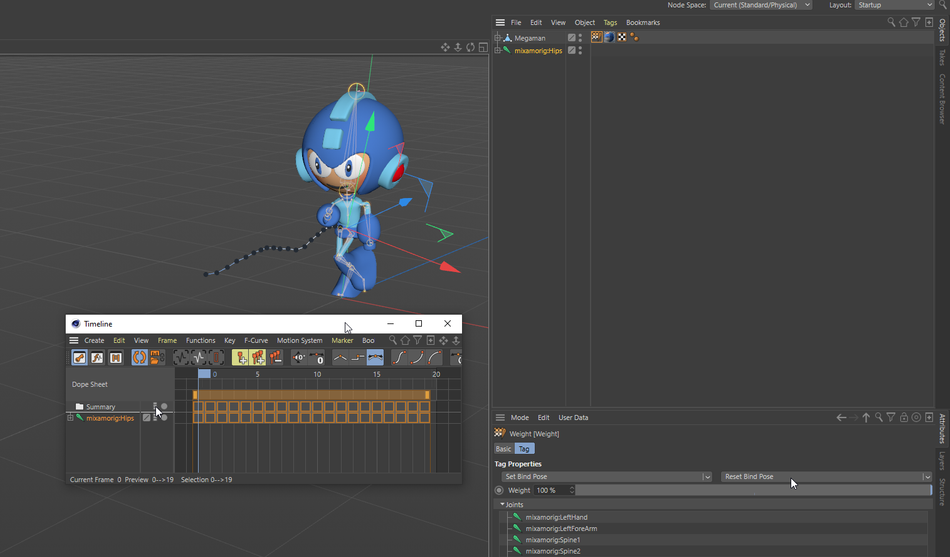This screenshot has height=557, width=950.
Task: Select the Step interpolation icon
Action: point(357,358)
